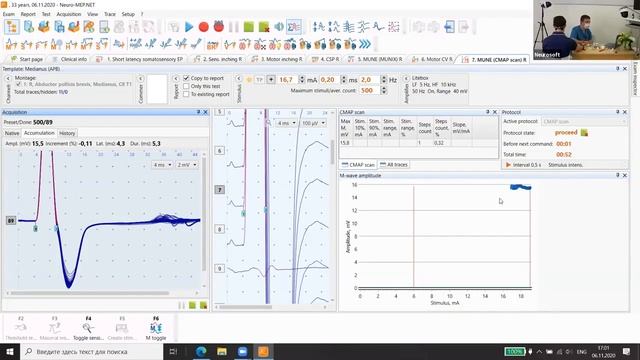Click the double chevron more-tests icon
Viewport: 640px width, 360px height.
(365, 43)
